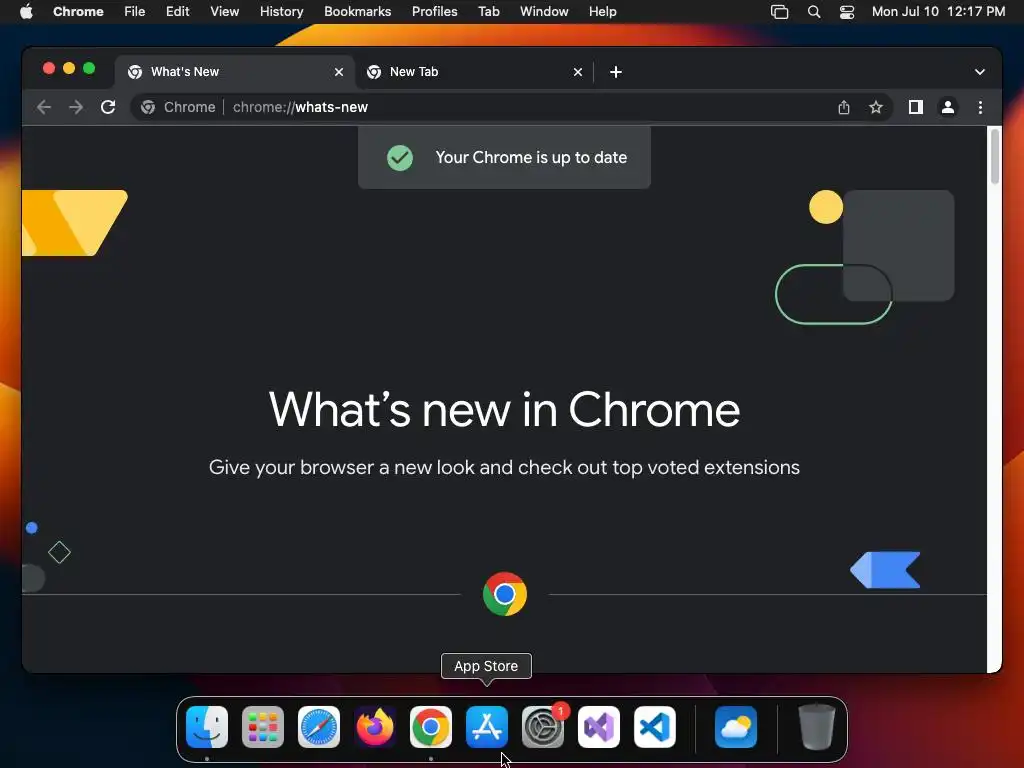Open Control Center in menu bar

847,12
